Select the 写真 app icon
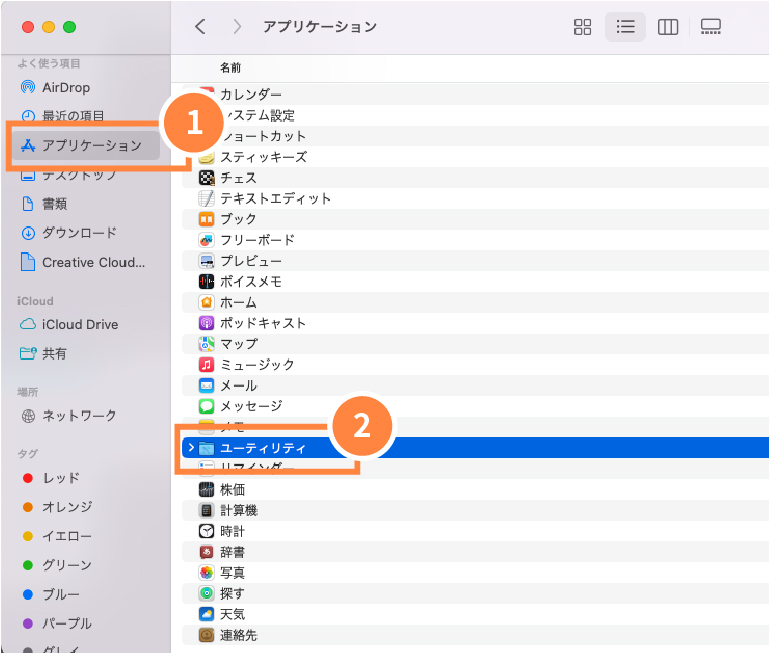Image resolution: width=769 pixels, height=653 pixels. [206, 573]
